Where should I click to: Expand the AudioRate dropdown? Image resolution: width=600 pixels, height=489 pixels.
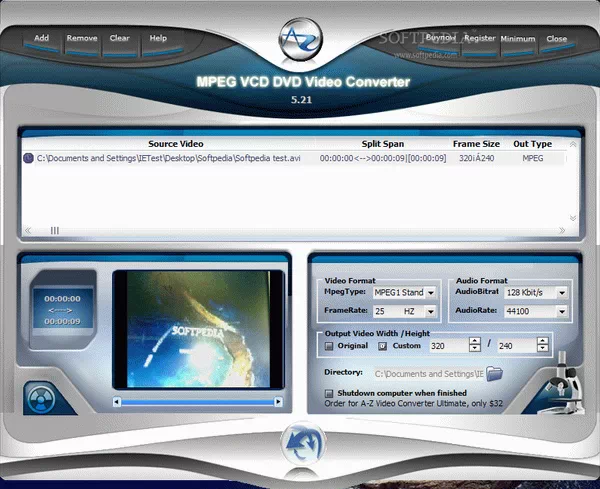[562, 311]
